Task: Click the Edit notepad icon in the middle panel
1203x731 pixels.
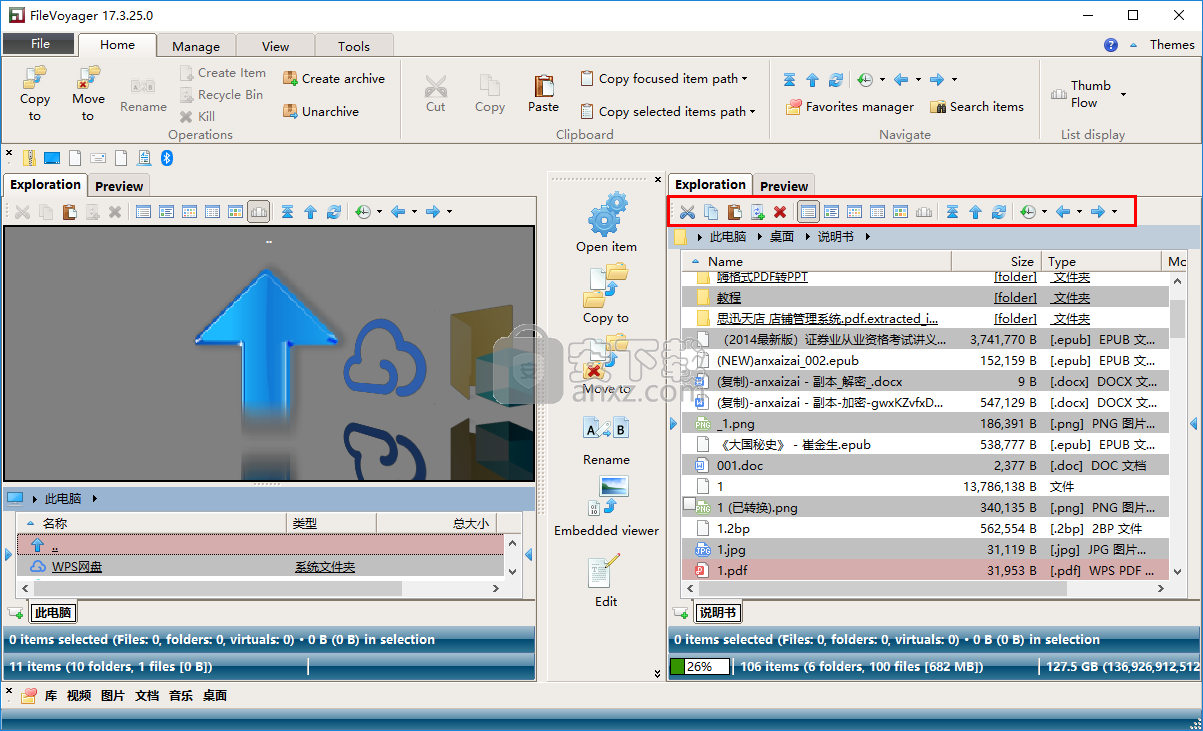Action: pyautogui.click(x=606, y=569)
